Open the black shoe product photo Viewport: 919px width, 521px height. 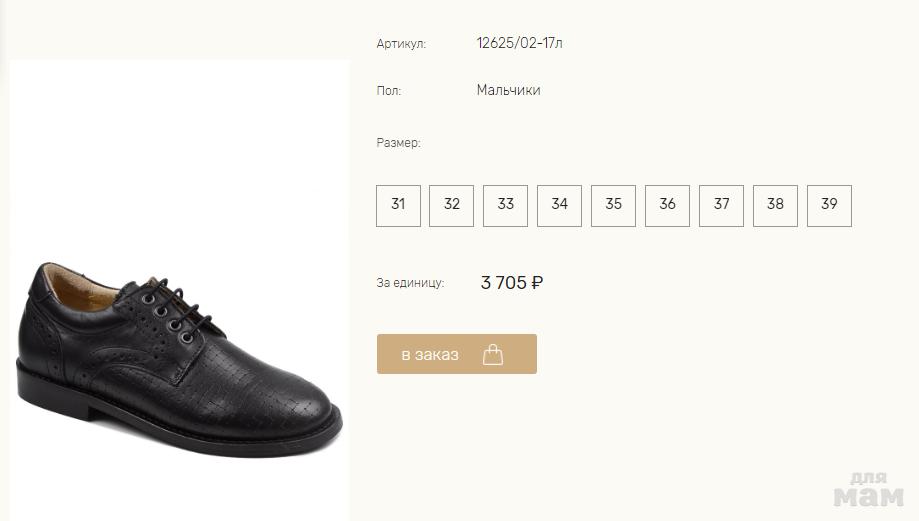tap(180, 360)
